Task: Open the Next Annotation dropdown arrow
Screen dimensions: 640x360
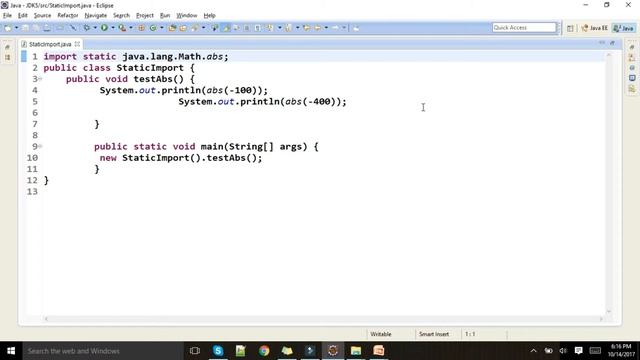Action: pos(280,28)
